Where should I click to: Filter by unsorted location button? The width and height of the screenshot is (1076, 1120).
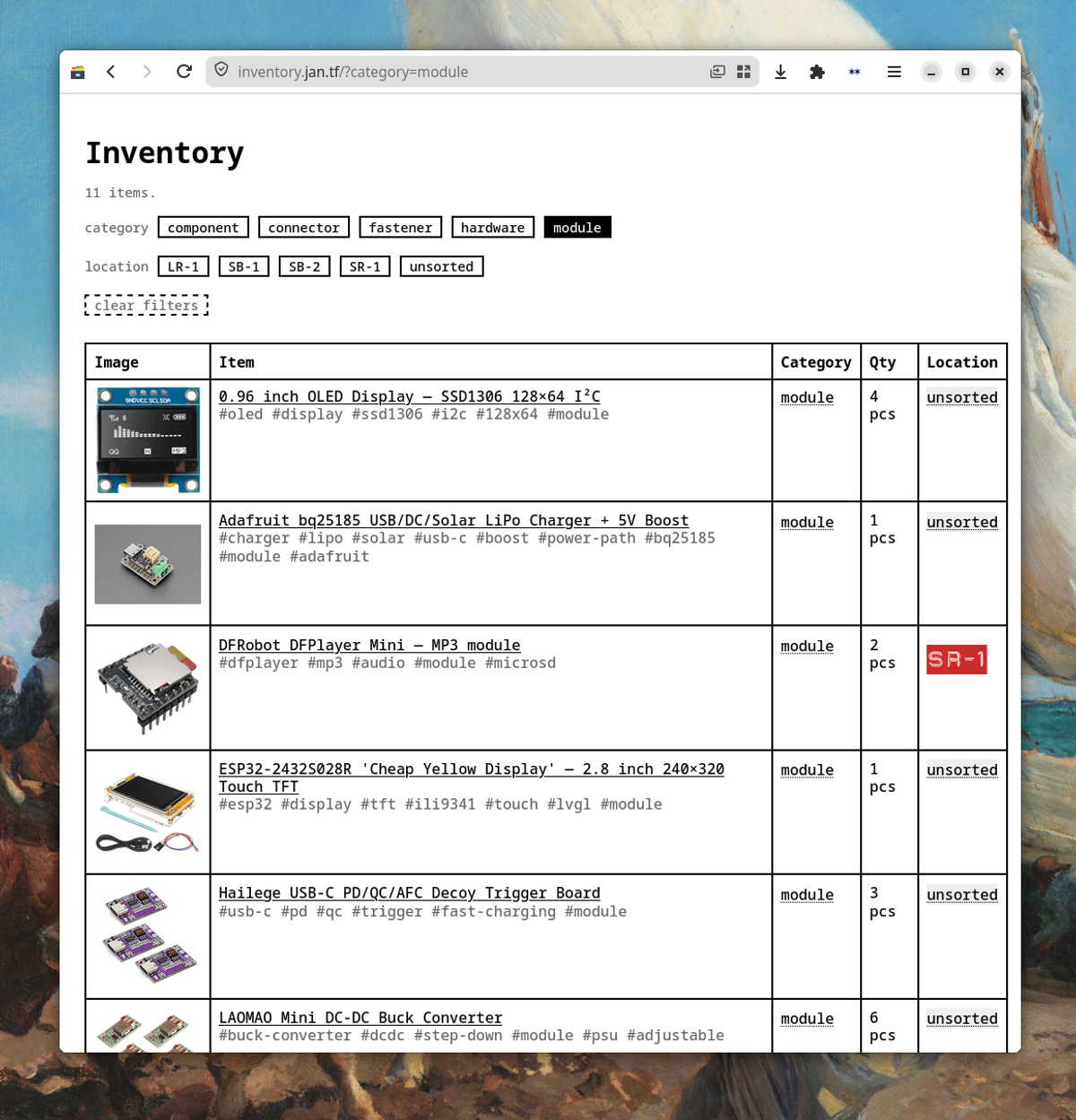coord(442,266)
